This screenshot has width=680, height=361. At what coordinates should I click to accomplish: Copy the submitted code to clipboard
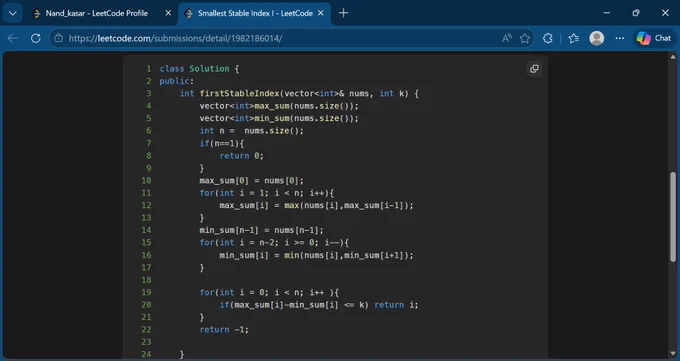534,69
